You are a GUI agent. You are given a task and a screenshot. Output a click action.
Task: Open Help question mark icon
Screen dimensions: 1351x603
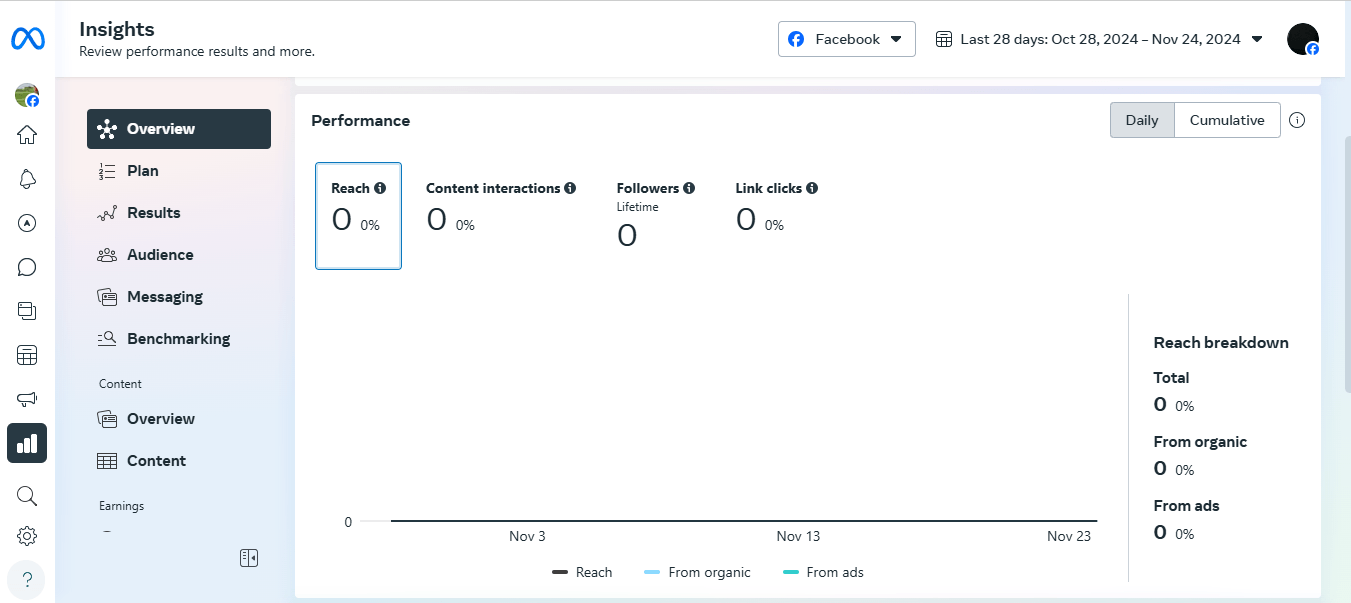[x=27, y=579]
